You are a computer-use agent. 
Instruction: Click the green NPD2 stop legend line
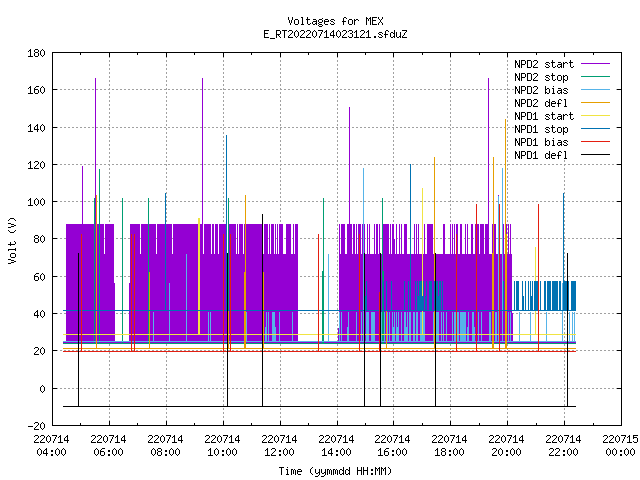(x=595, y=77)
